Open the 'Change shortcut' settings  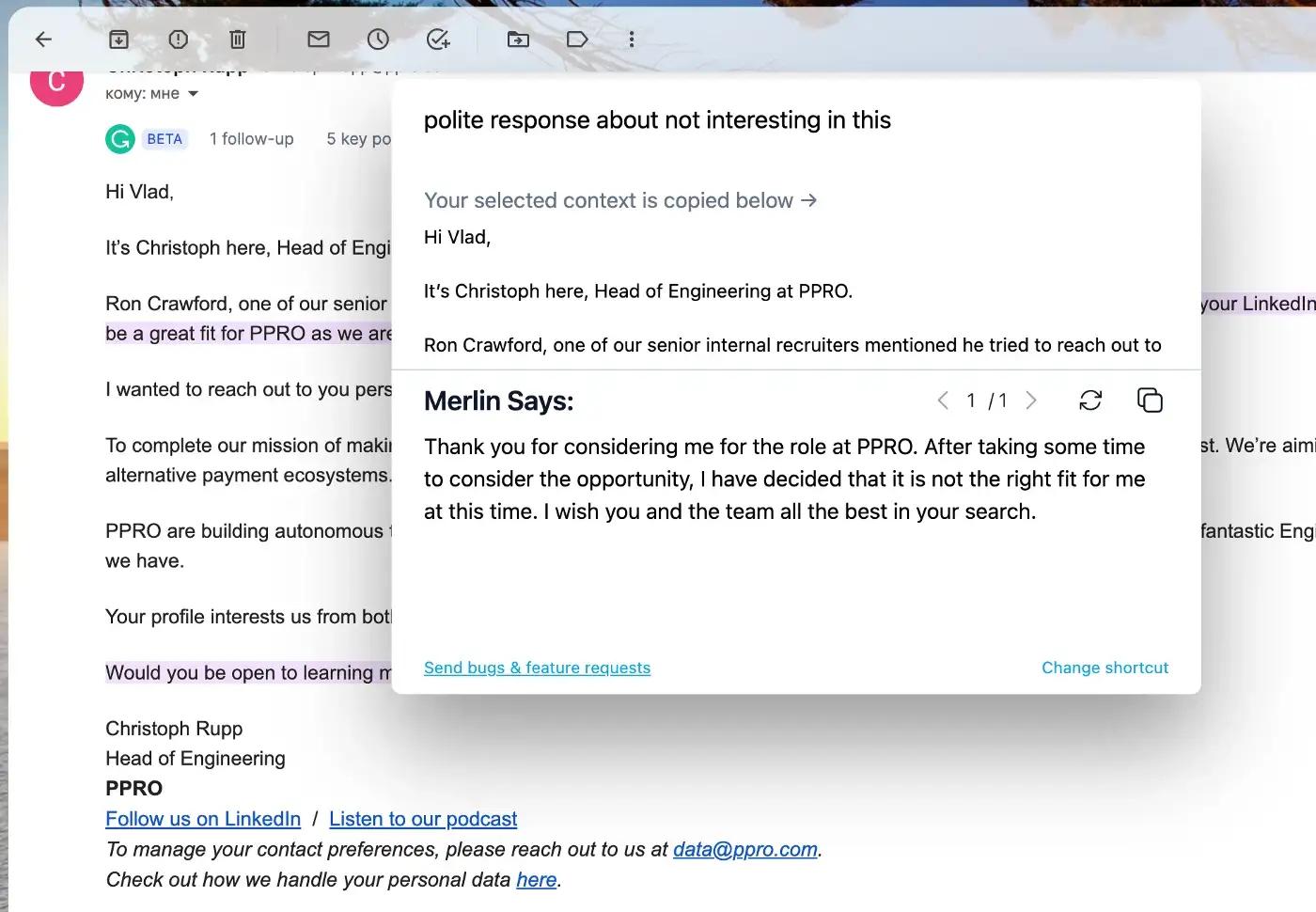pyautogui.click(x=1104, y=668)
